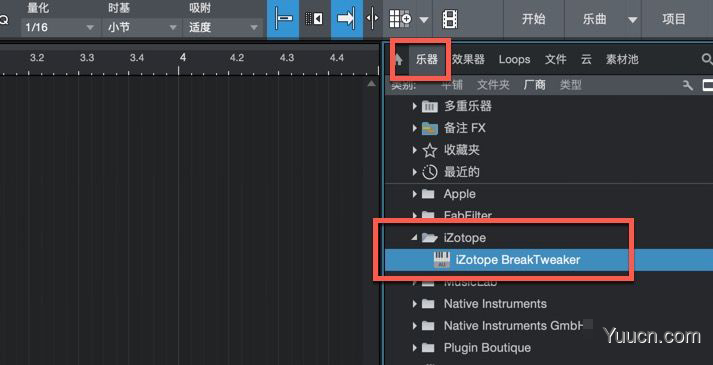Screen dimensions: 713x365
Task: Click the timeline ruler at 4.3
Action: tap(287, 58)
